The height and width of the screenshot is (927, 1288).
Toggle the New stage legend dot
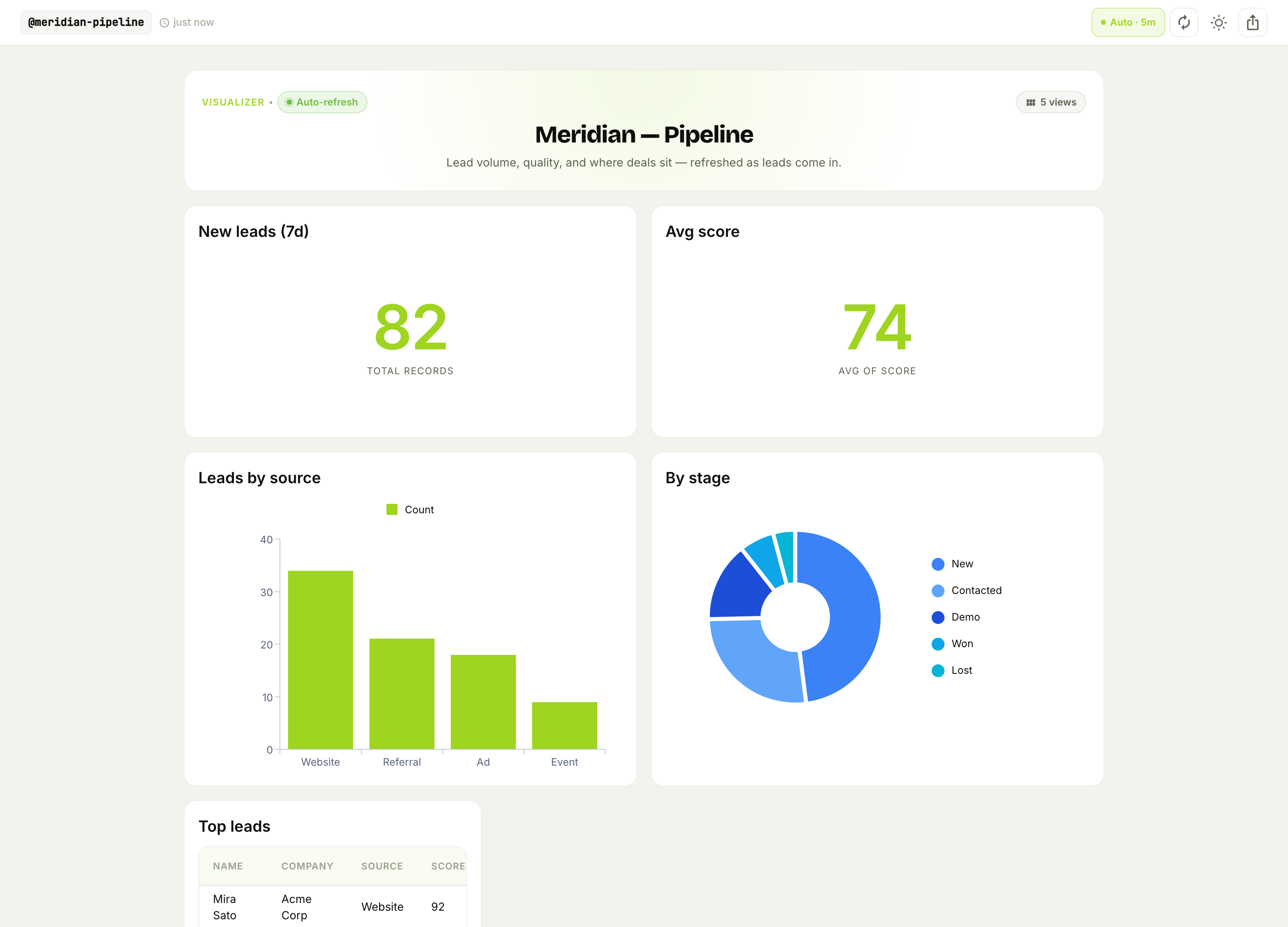tap(938, 563)
